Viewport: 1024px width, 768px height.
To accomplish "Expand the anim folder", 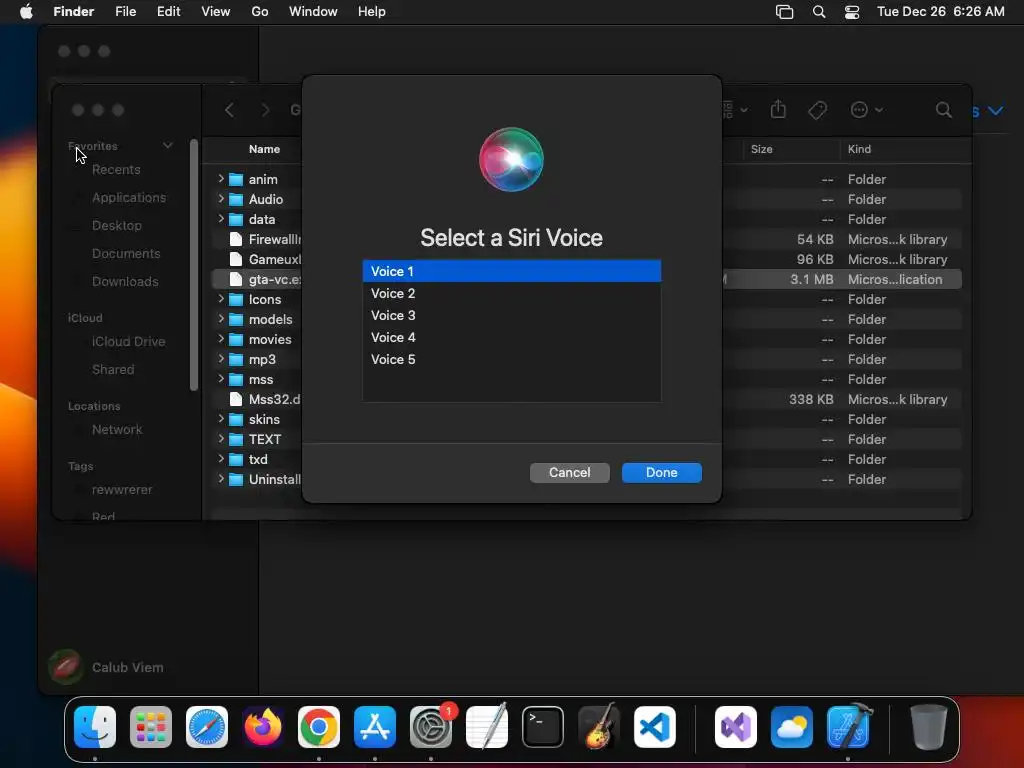I will (x=221, y=178).
